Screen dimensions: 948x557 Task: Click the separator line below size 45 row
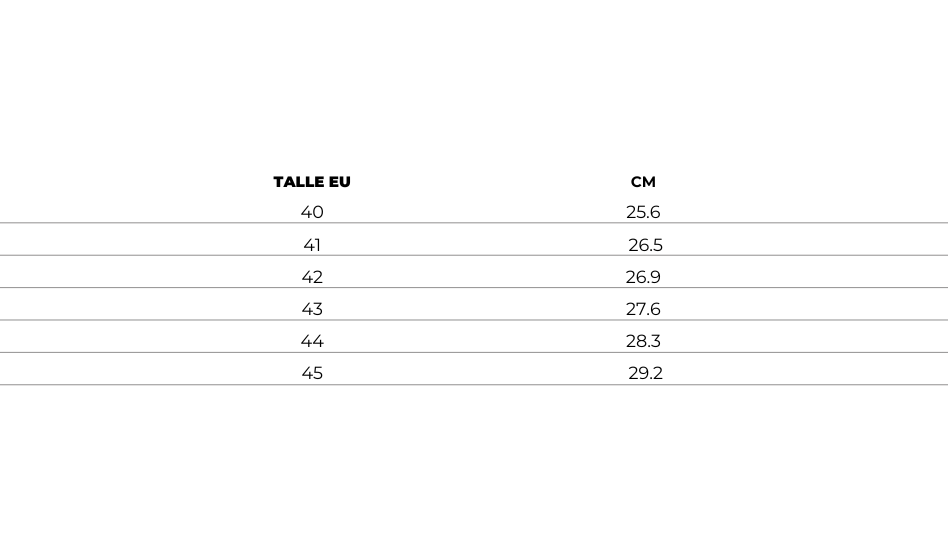pyautogui.click(x=474, y=385)
